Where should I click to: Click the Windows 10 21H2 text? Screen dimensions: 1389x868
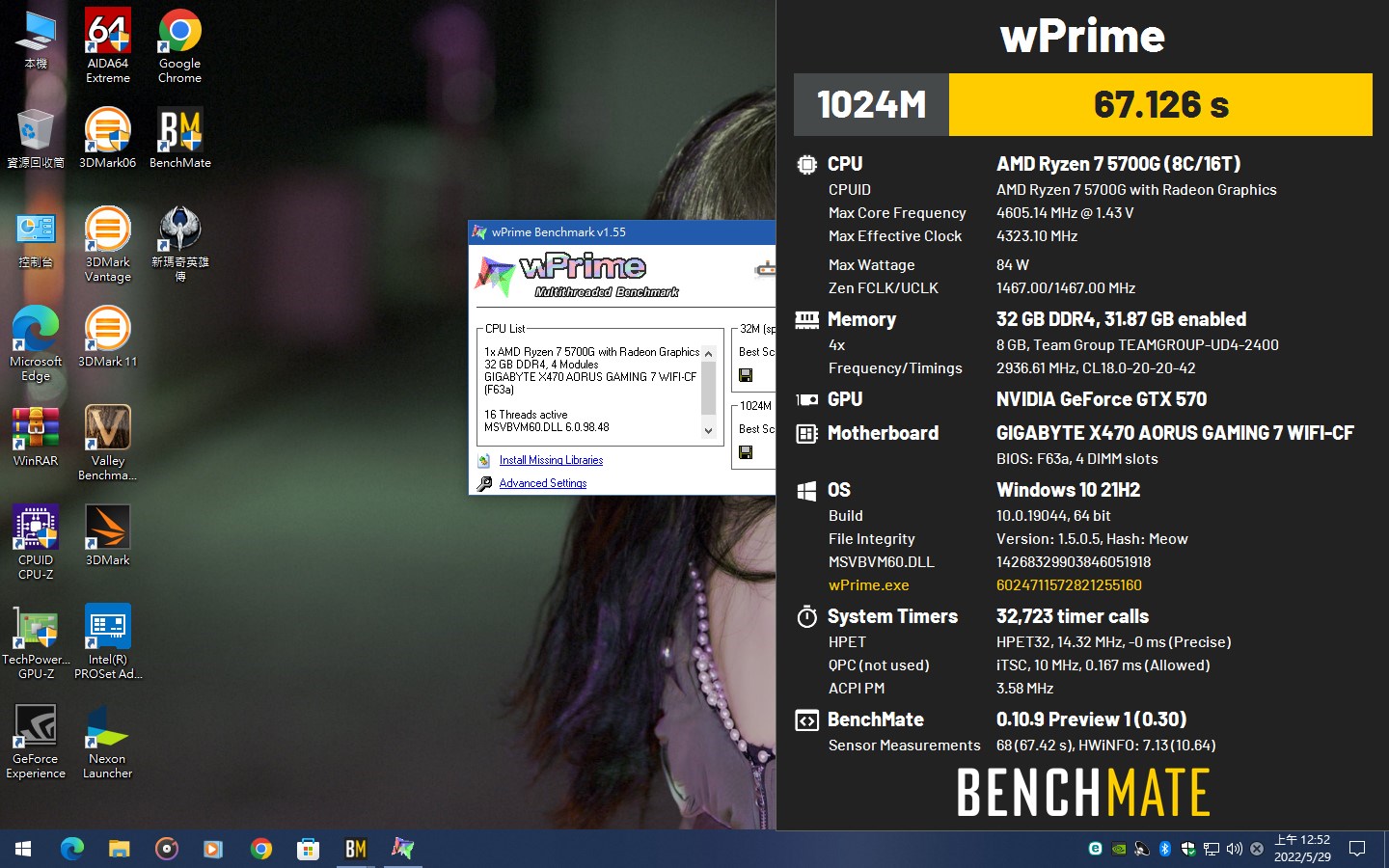pyautogui.click(x=1068, y=490)
